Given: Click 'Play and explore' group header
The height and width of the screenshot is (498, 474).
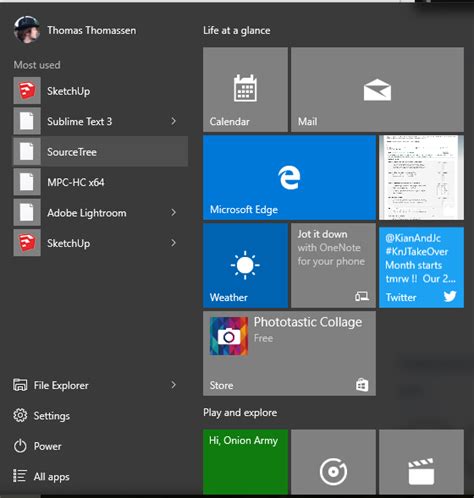Looking at the screenshot, I should pyautogui.click(x=240, y=413).
